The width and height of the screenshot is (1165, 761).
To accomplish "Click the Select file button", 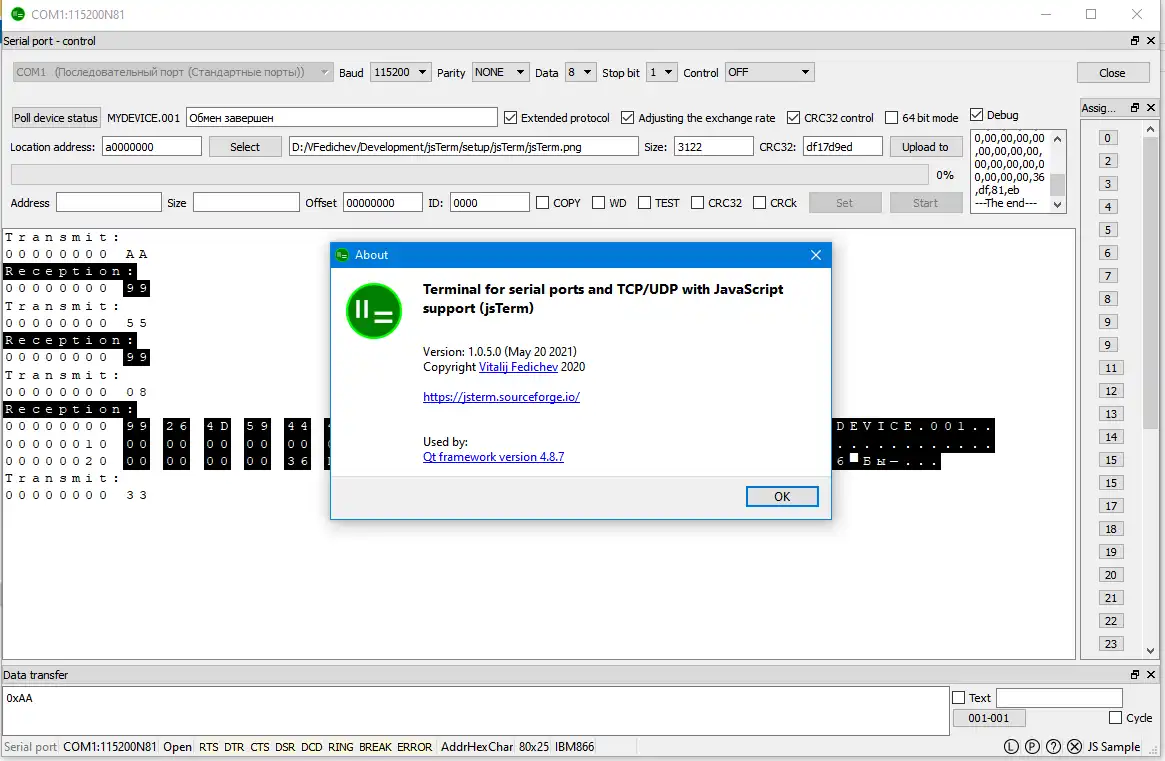I will click(x=245, y=147).
